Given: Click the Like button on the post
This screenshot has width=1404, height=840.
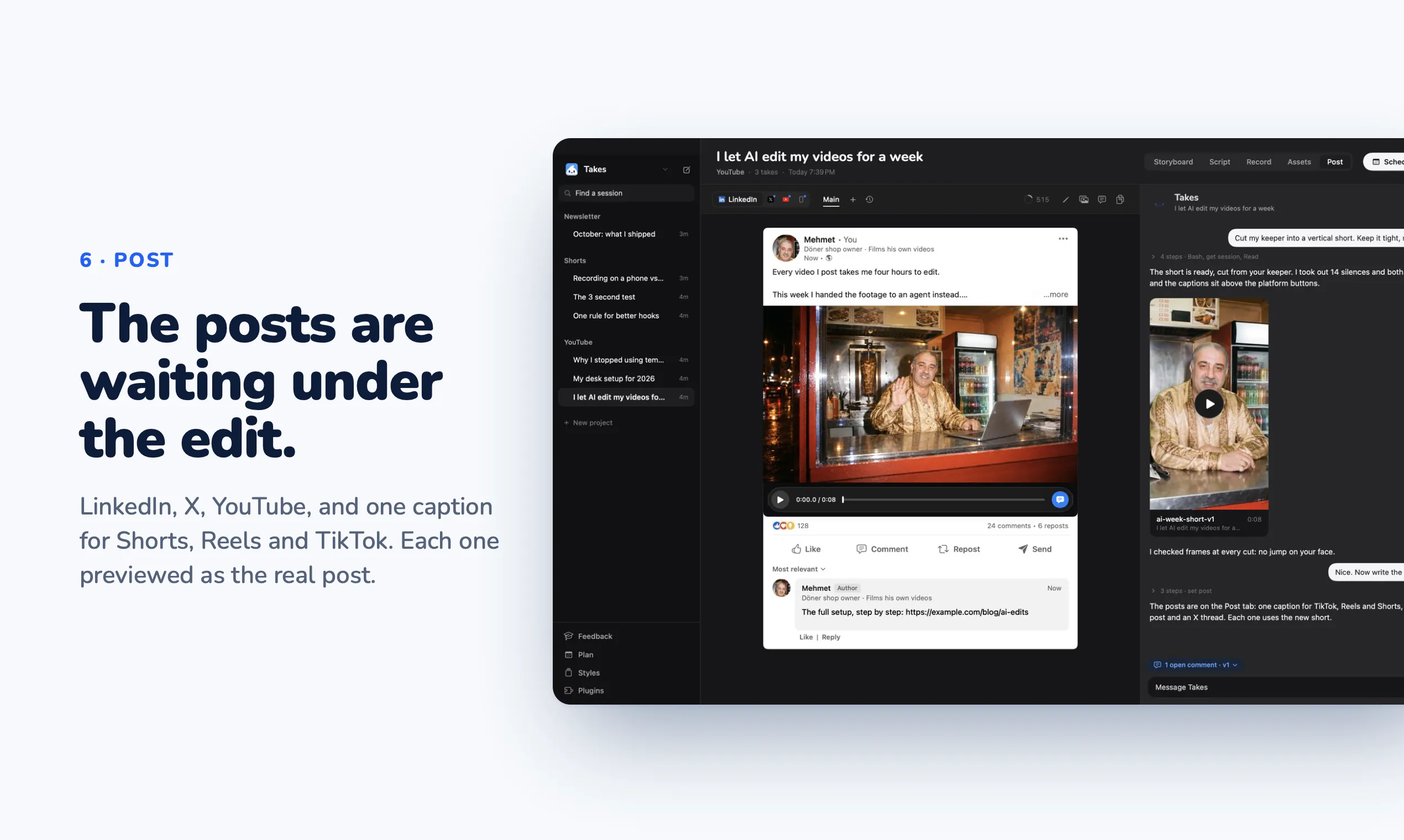Looking at the screenshot, I should tap(805, 549).
